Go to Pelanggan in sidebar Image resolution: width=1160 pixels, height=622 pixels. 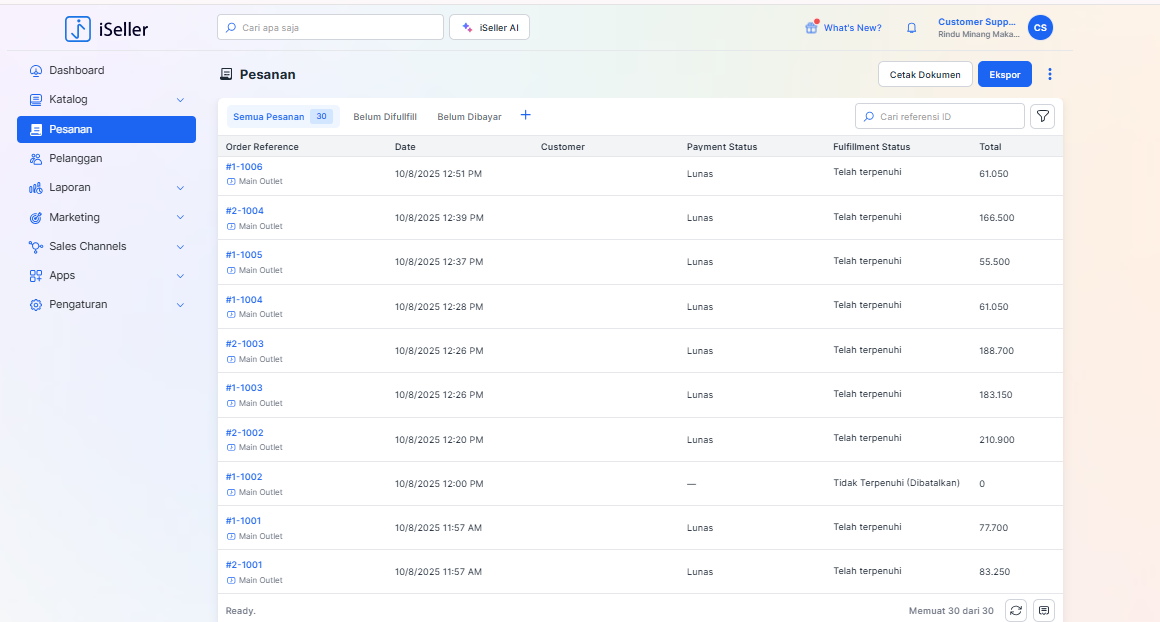pyautogui.click(x=76, y=158)
